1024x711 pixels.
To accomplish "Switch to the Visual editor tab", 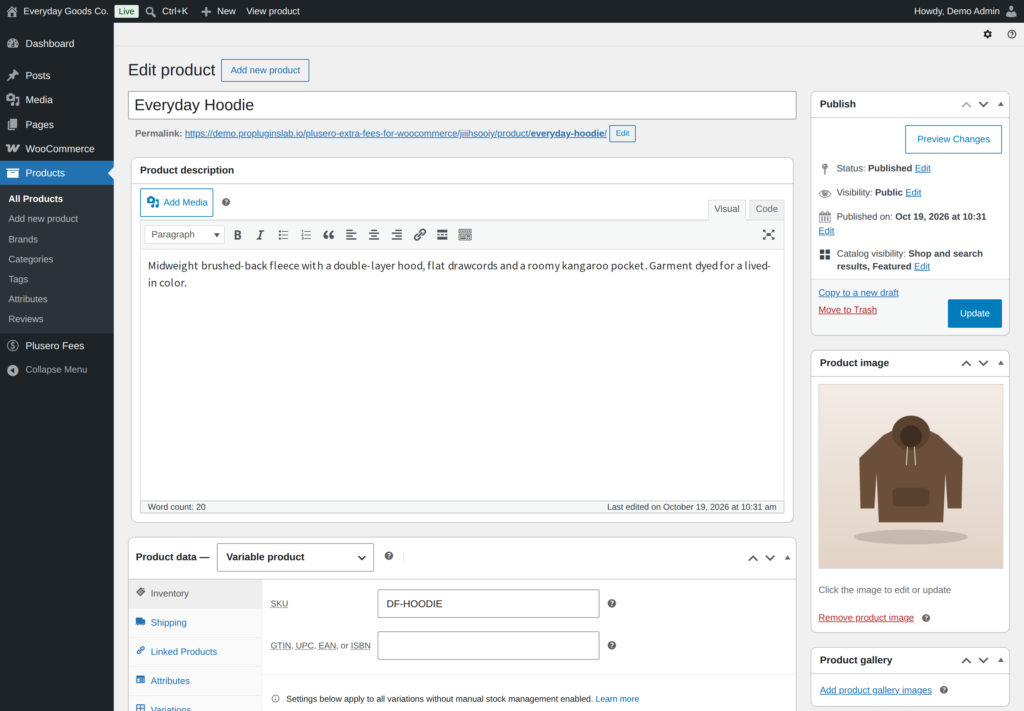I will 726,209.
